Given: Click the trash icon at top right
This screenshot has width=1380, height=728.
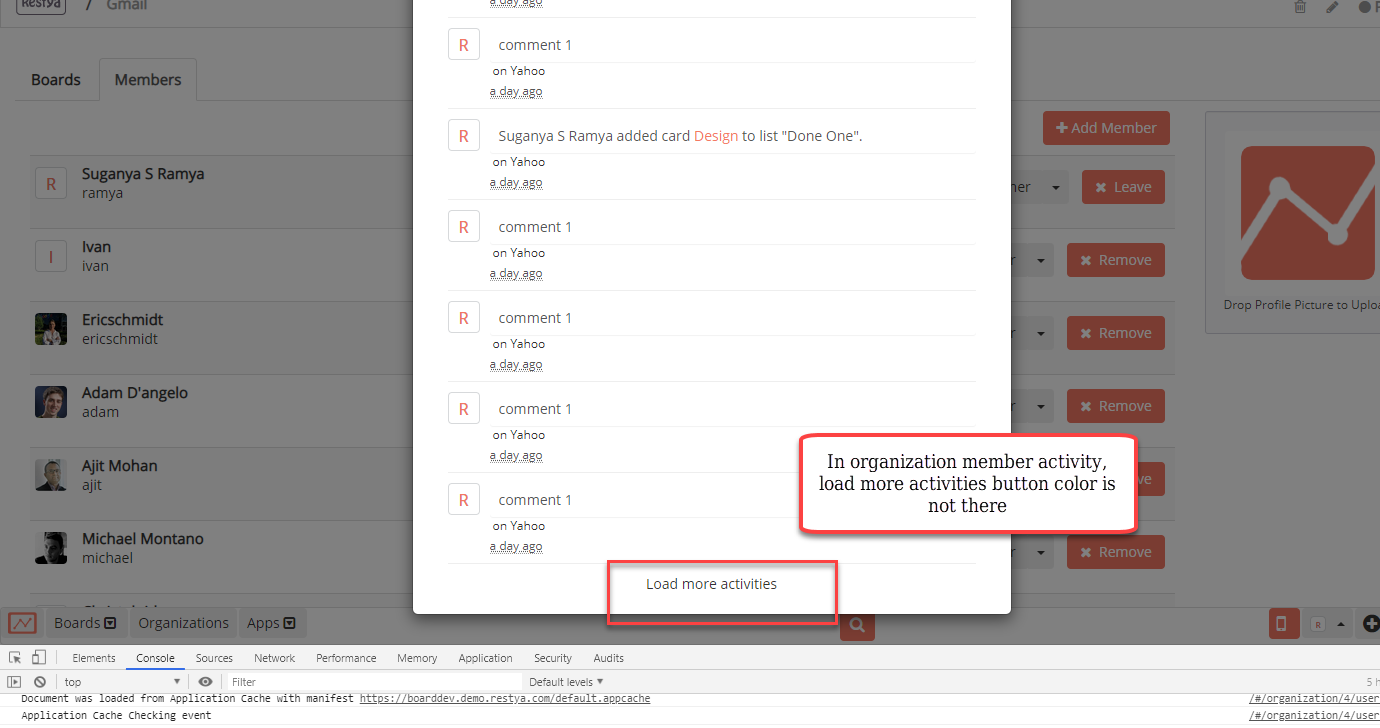Looking at the screenshot, I should pyautogui.click(x=1300, y=8).
